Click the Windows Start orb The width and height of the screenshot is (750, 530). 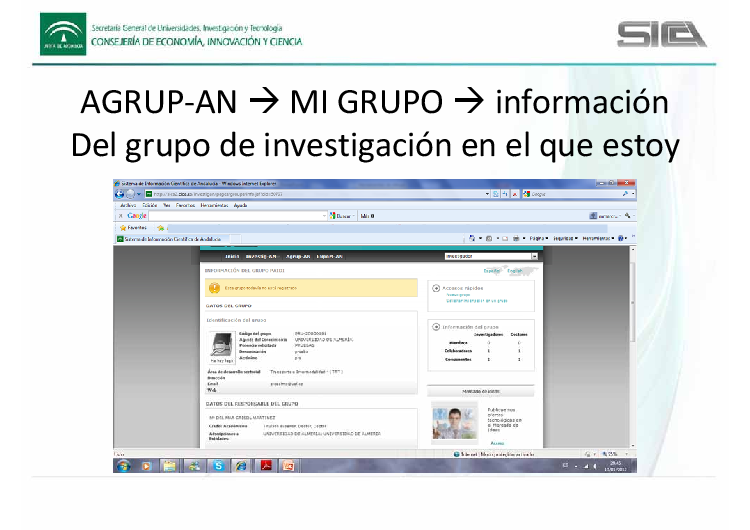click(122, 466)
